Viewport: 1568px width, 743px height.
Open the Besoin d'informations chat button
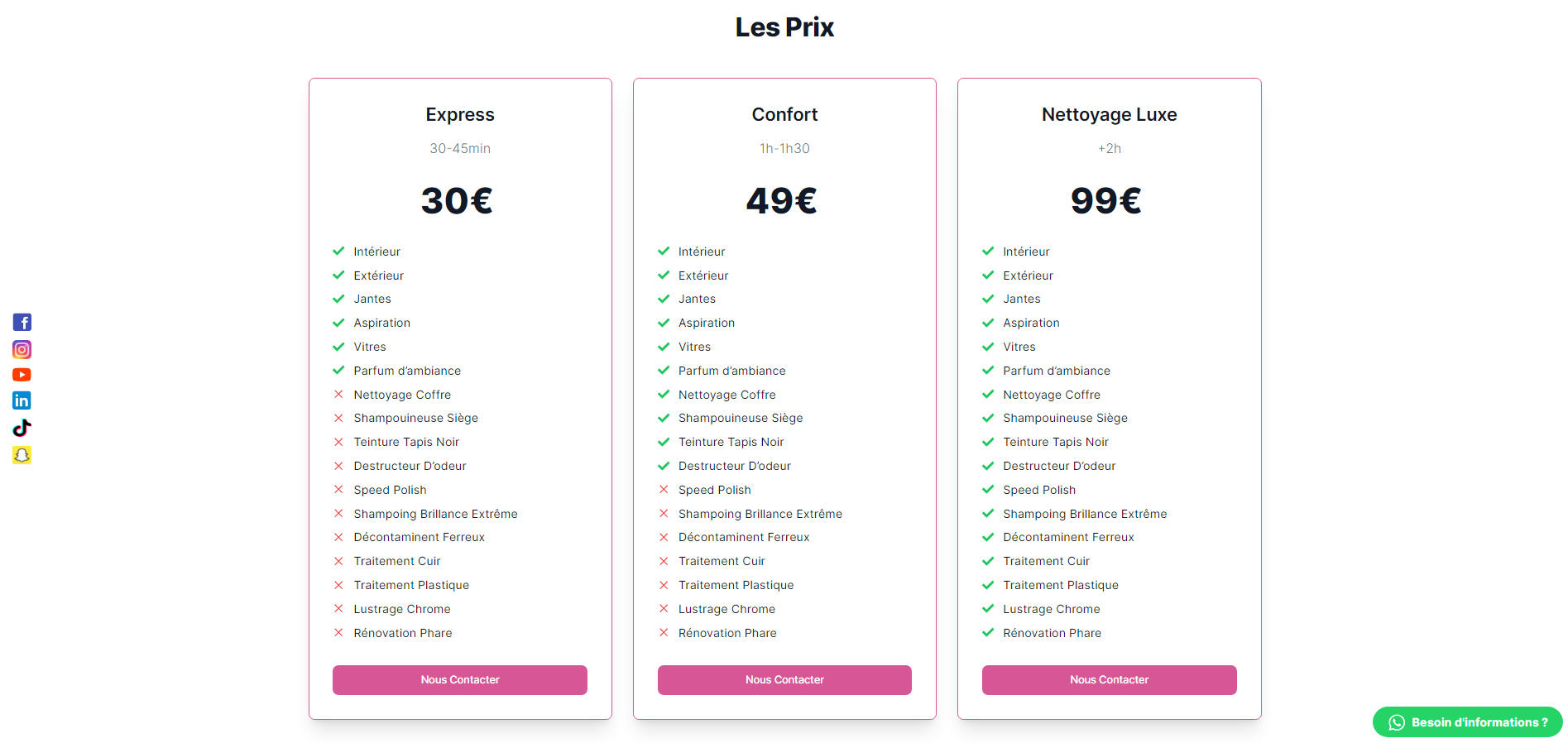coord(1468,722)
